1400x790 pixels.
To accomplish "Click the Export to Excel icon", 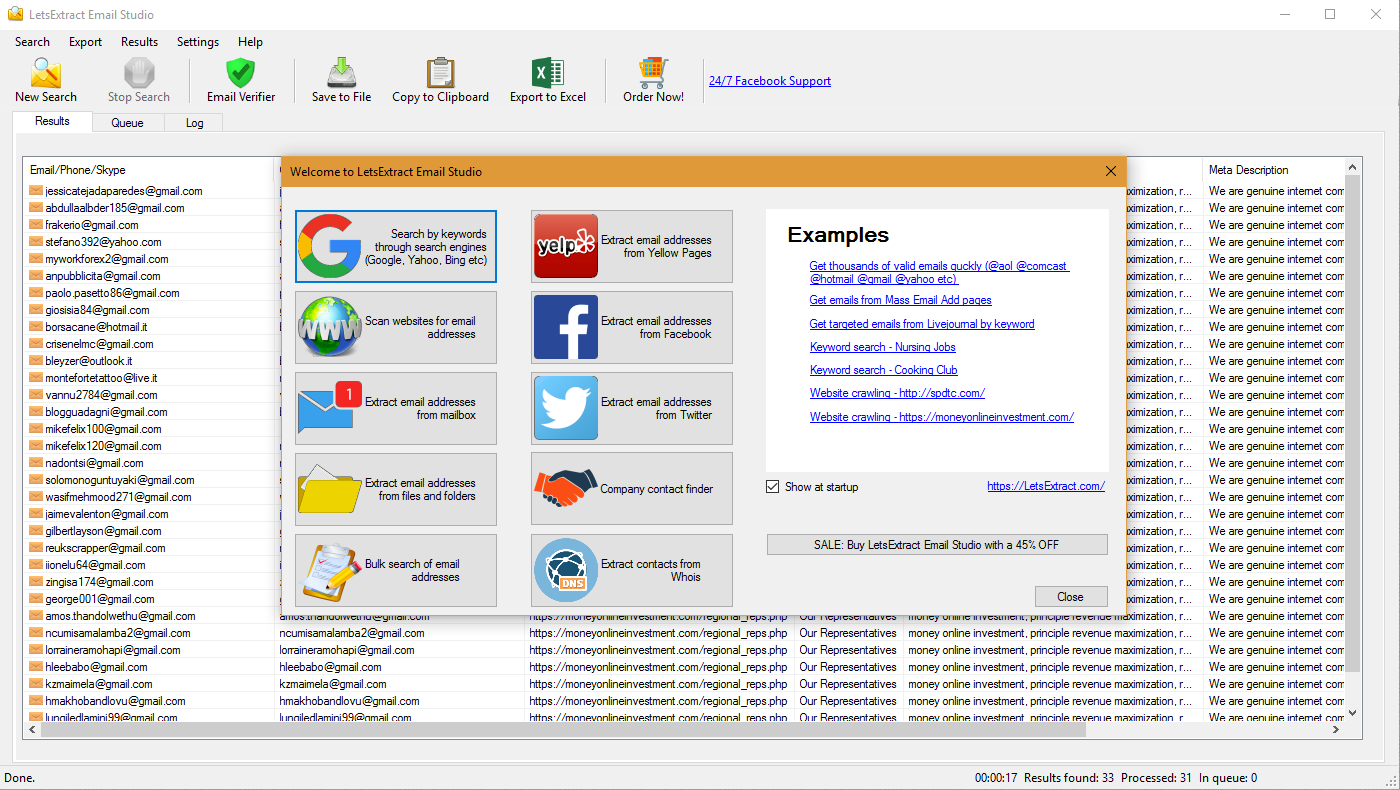I will pos(547,74).
